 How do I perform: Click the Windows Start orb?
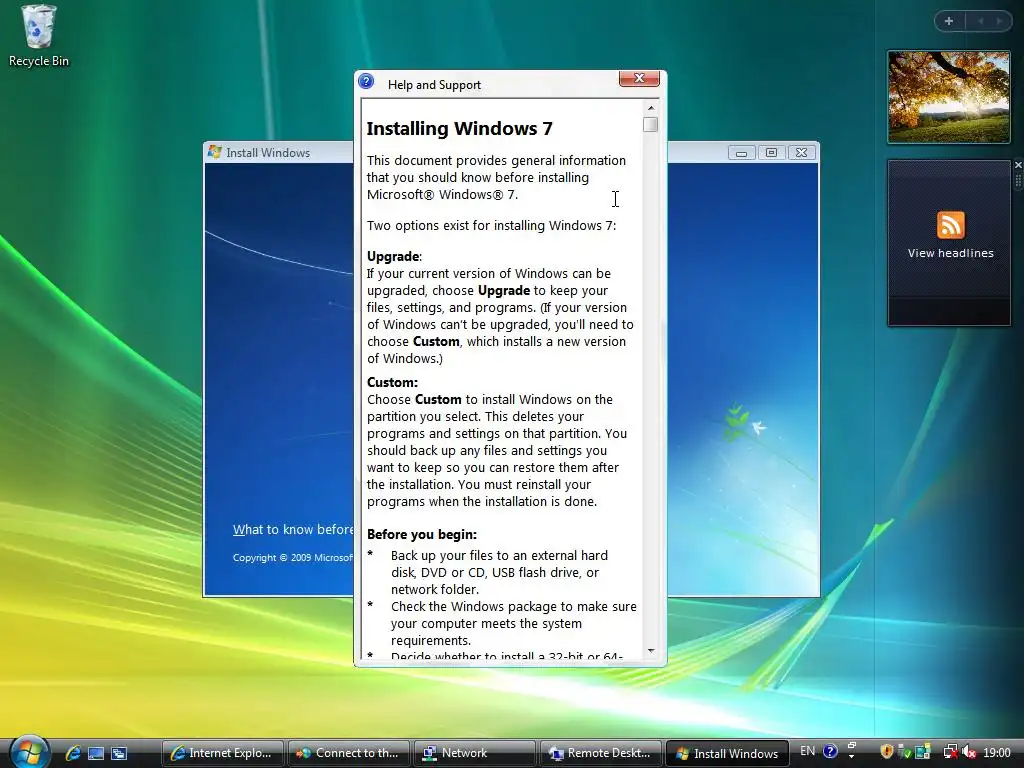[29, 752]
